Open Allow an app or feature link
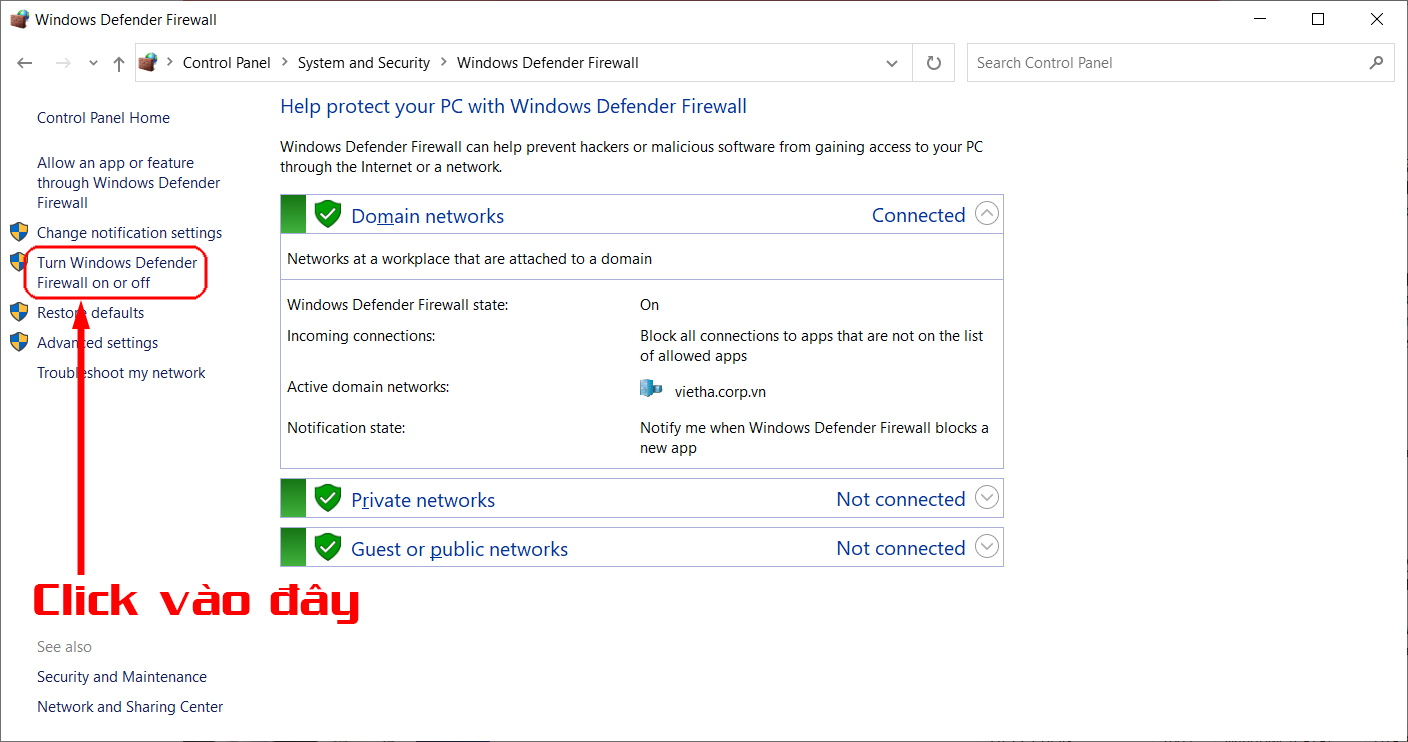The image size is (1408, 742). point(129,183)
